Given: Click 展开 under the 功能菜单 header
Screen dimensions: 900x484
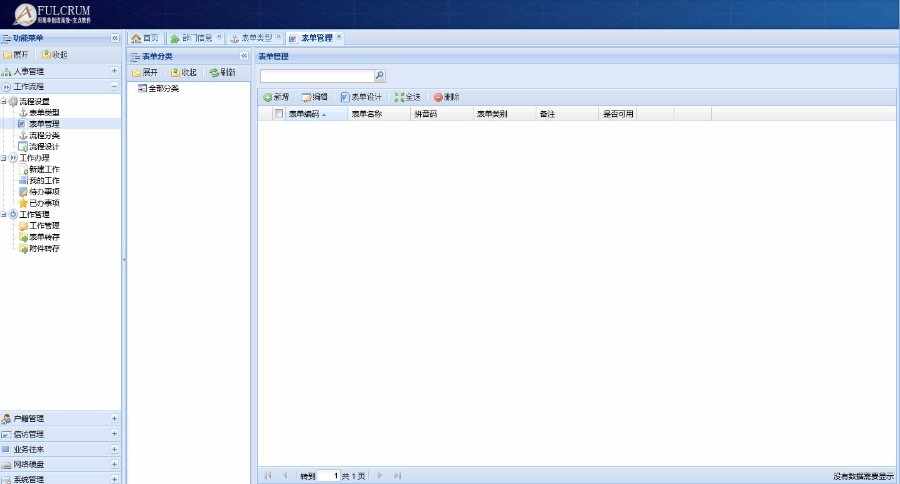Looking at the screenshot, I should [x=15, y=55].
